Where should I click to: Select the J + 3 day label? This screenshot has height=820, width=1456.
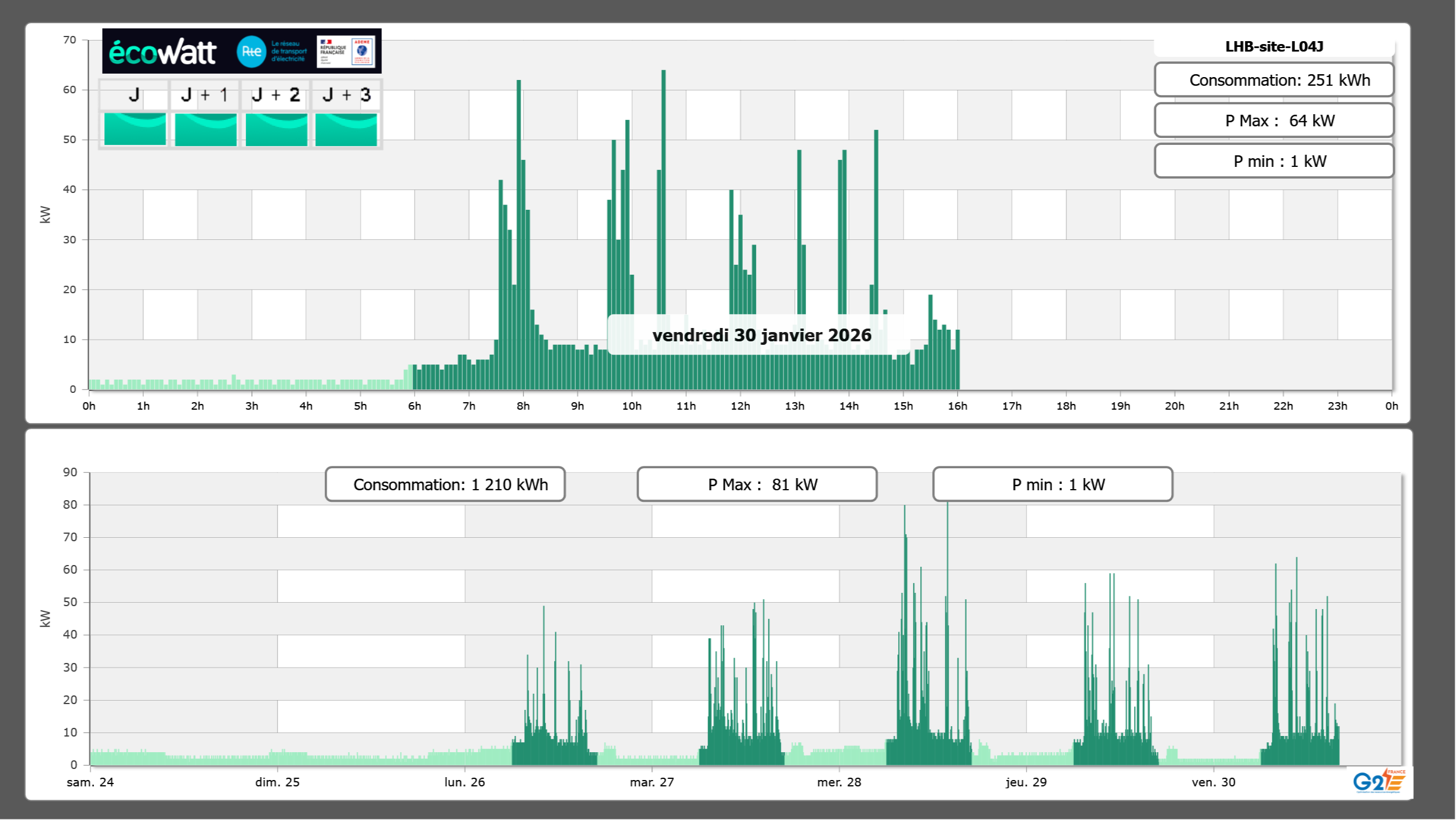[x=346, y=95]
